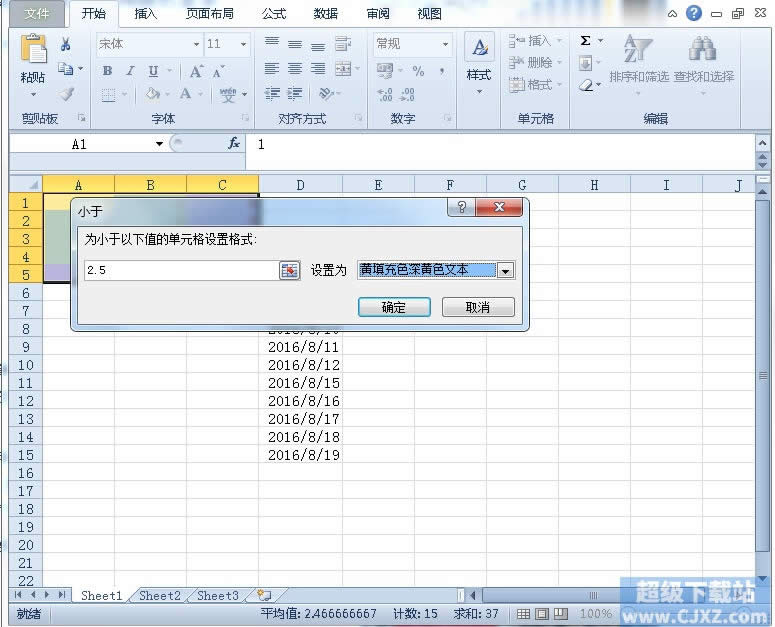Switch to the 数据 tab

(x=326, y=14)
